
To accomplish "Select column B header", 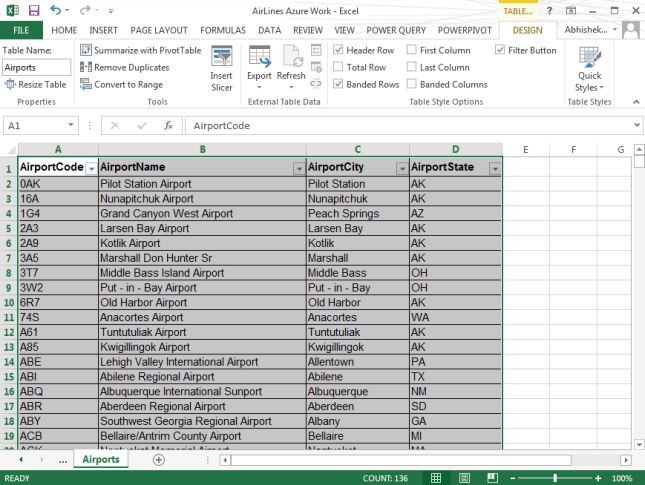I will 202,149.
